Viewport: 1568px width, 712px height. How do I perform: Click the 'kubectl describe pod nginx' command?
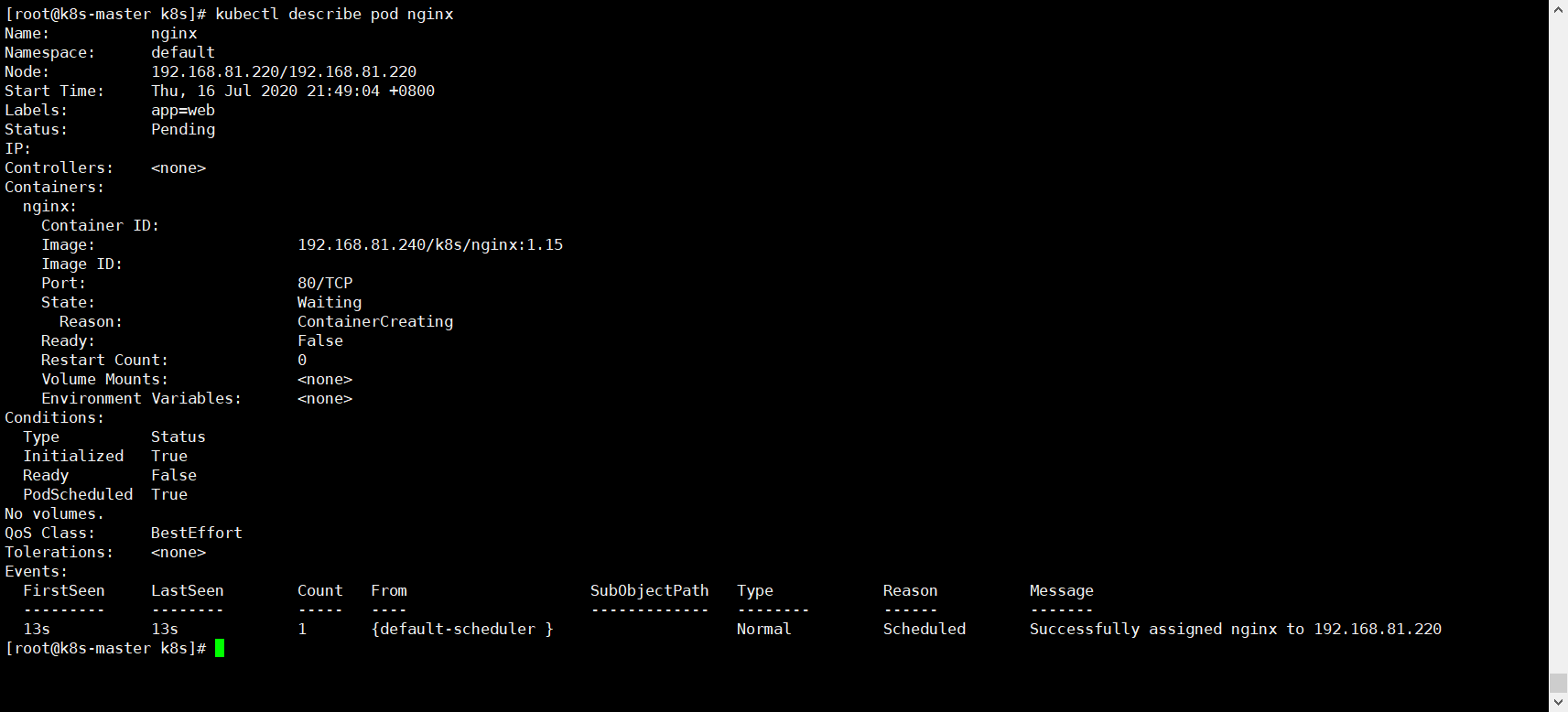[x=334, y=14]
